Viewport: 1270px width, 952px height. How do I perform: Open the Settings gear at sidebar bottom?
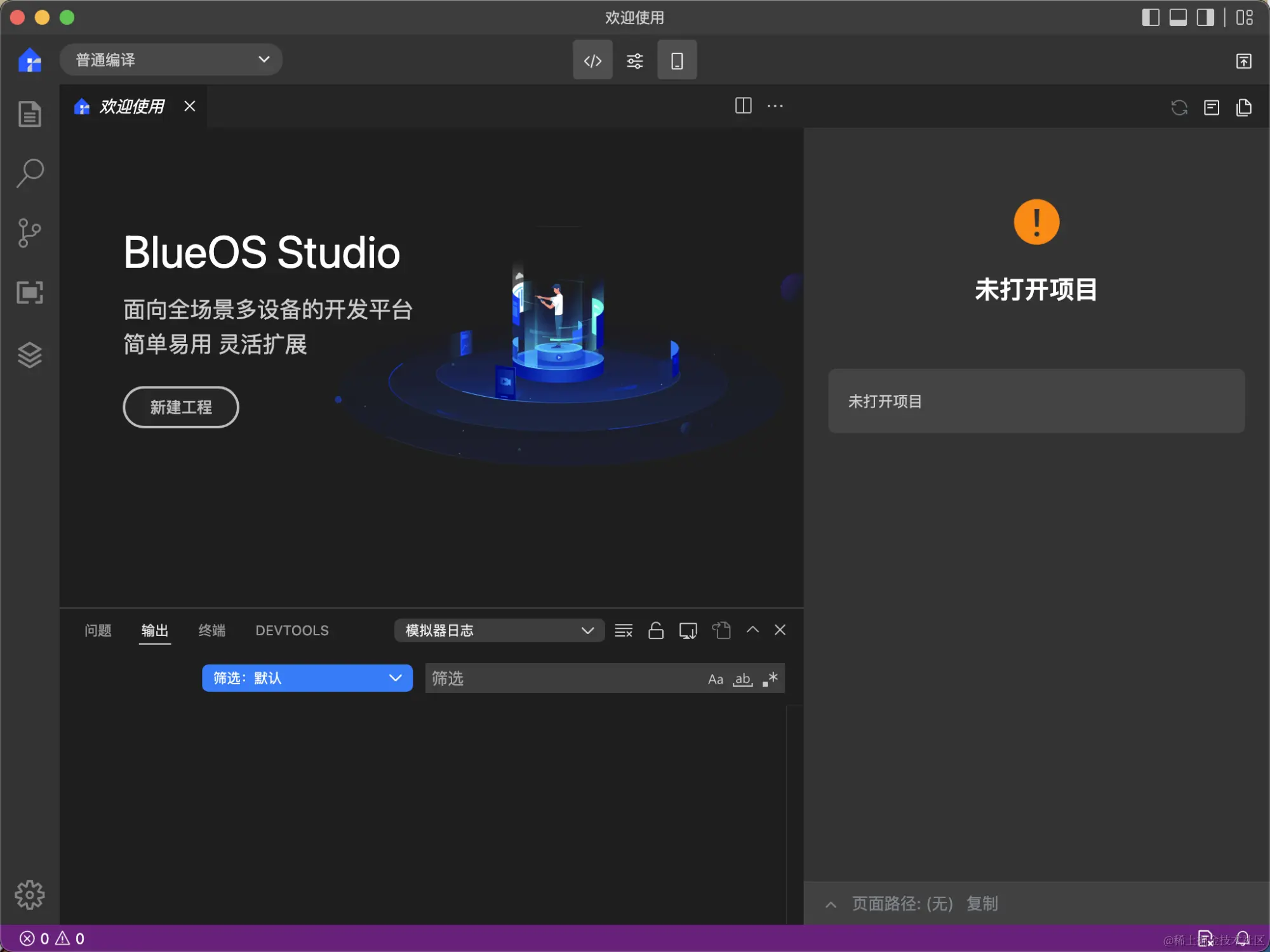point(29,895)
